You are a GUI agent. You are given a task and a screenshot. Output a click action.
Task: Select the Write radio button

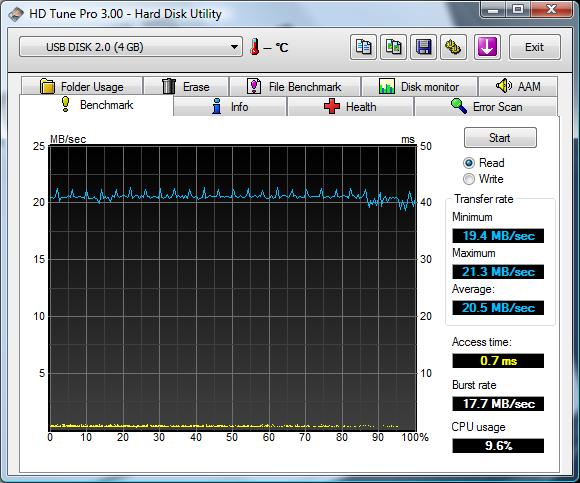click(x=469, y=179)
